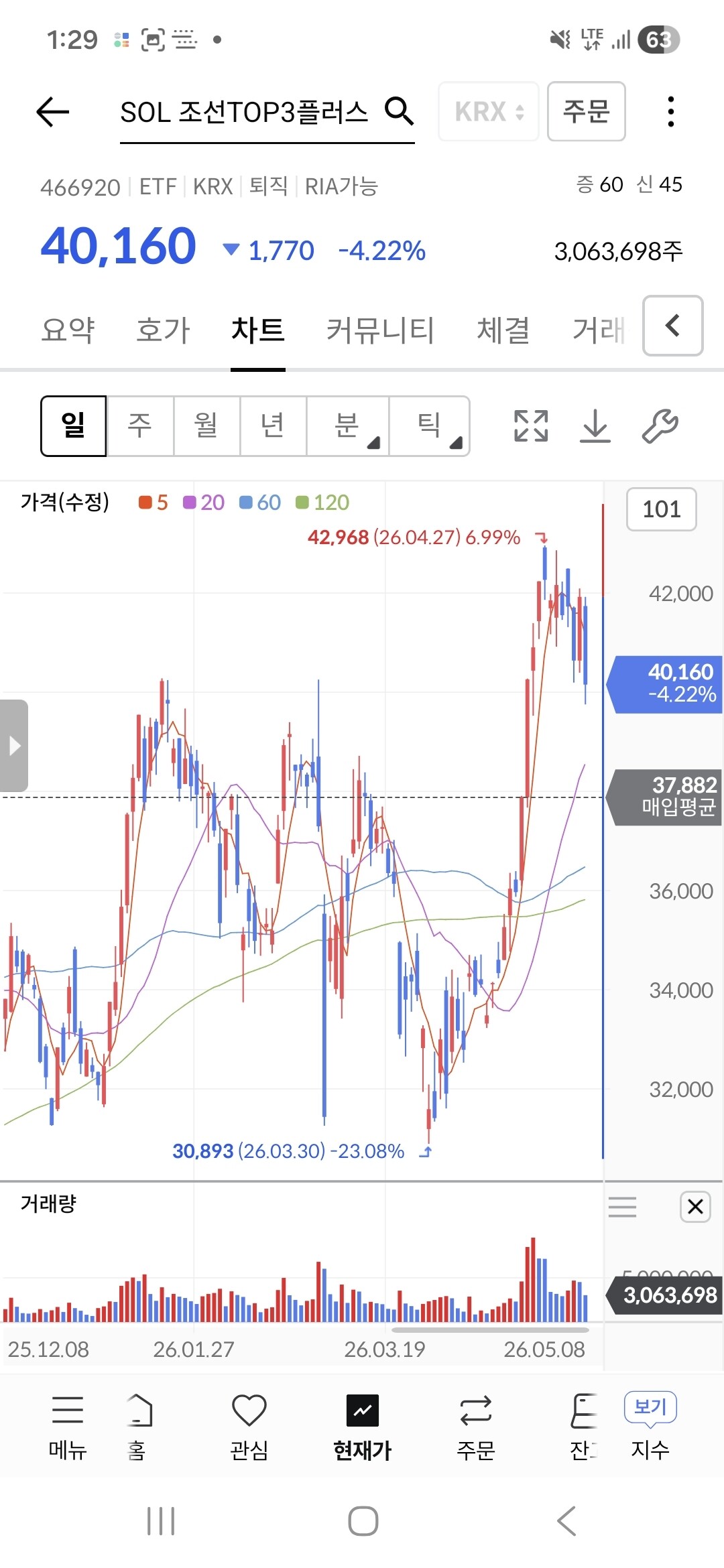Tap the back arrow at top left

coord(53,111)
